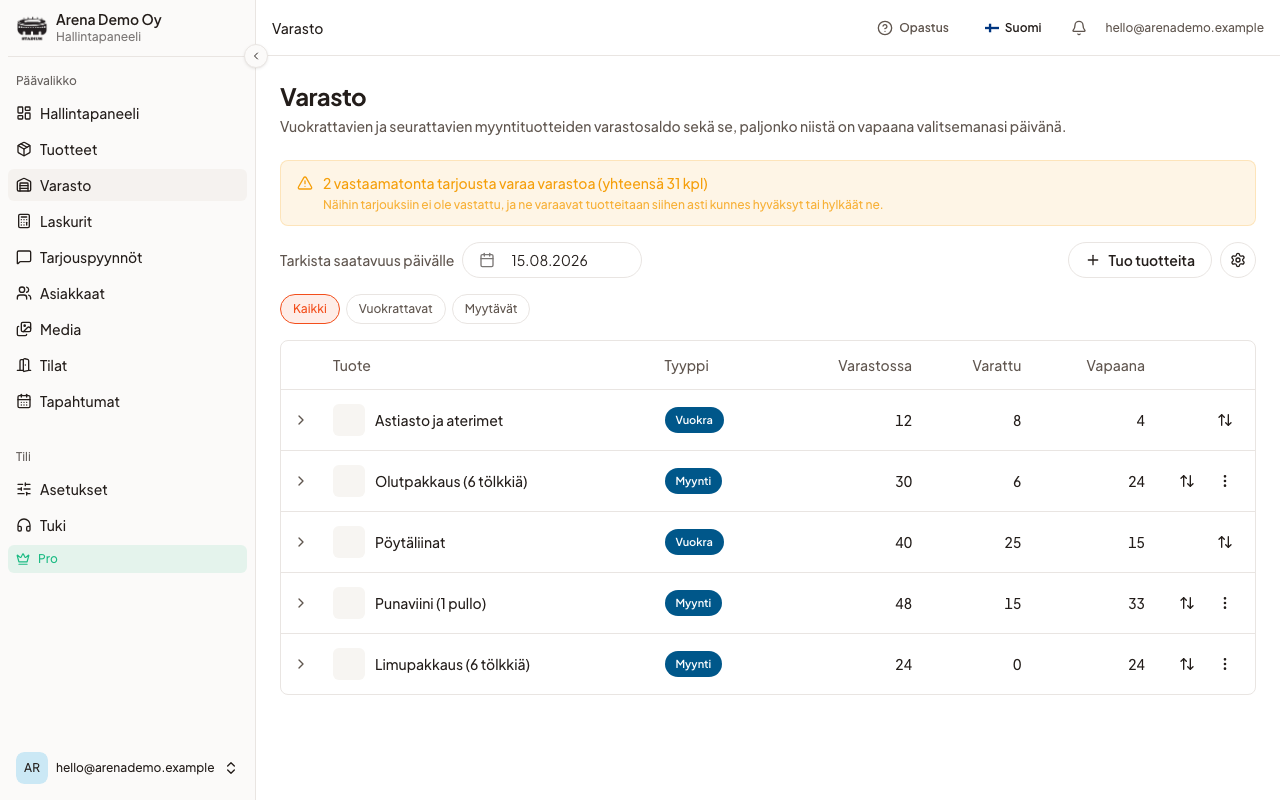Open the availability date picker field
The width and height of the screenshot is (1280, 800).
pos(552,260)
